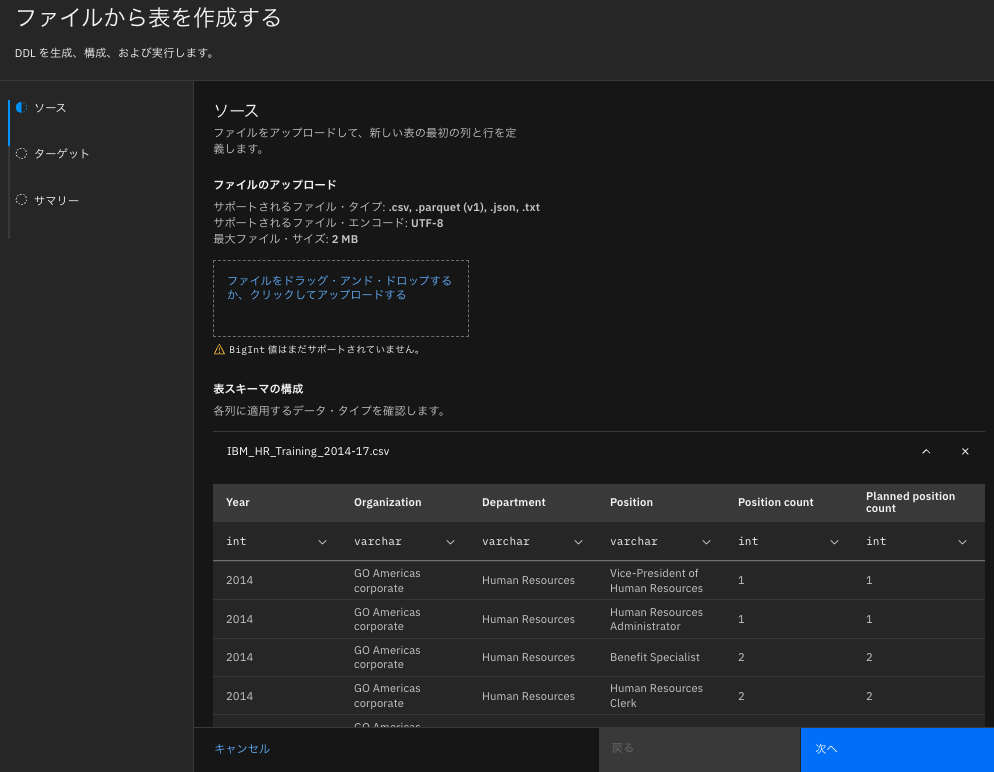Open the Year column data type dropdown
The image size is (994, 772).
[322, 541]
